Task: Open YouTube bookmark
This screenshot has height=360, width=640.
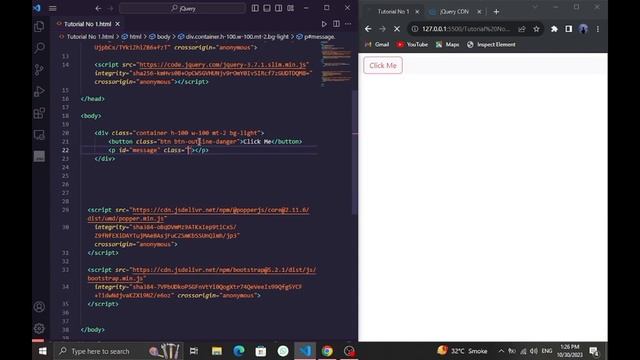Action: (x=412, y=44)
